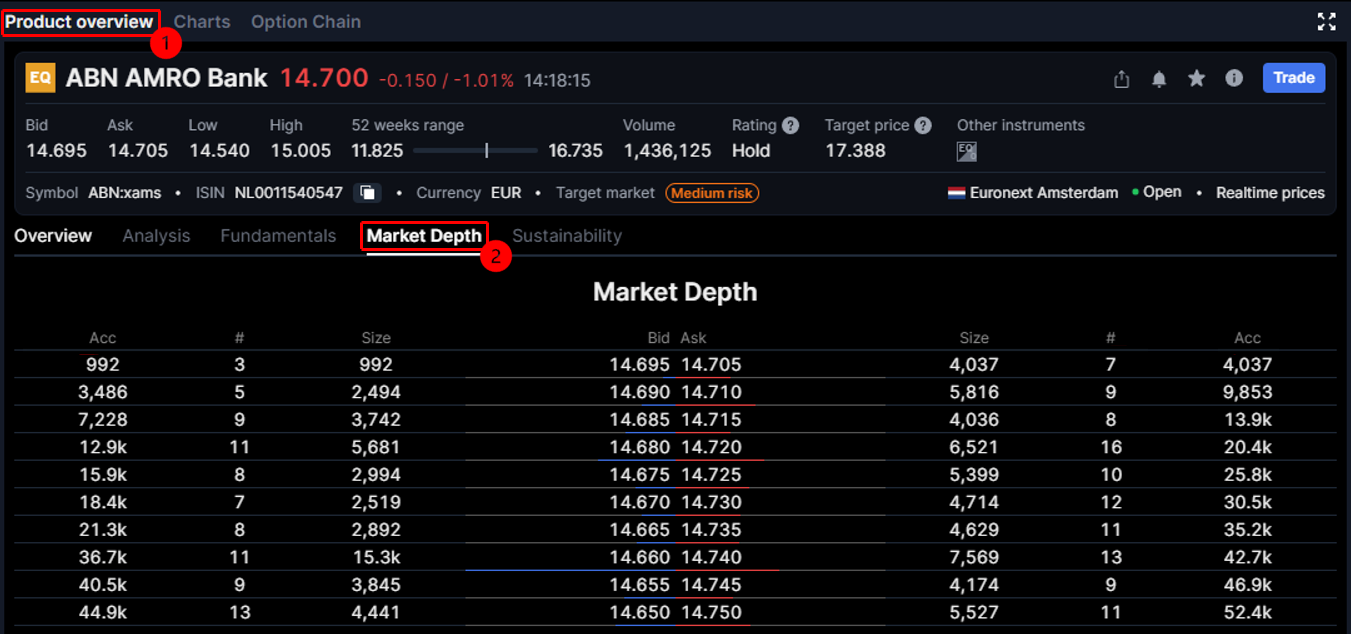Switch to the Charts tab
Screen dimensions: 1351x634
[202, 22]
